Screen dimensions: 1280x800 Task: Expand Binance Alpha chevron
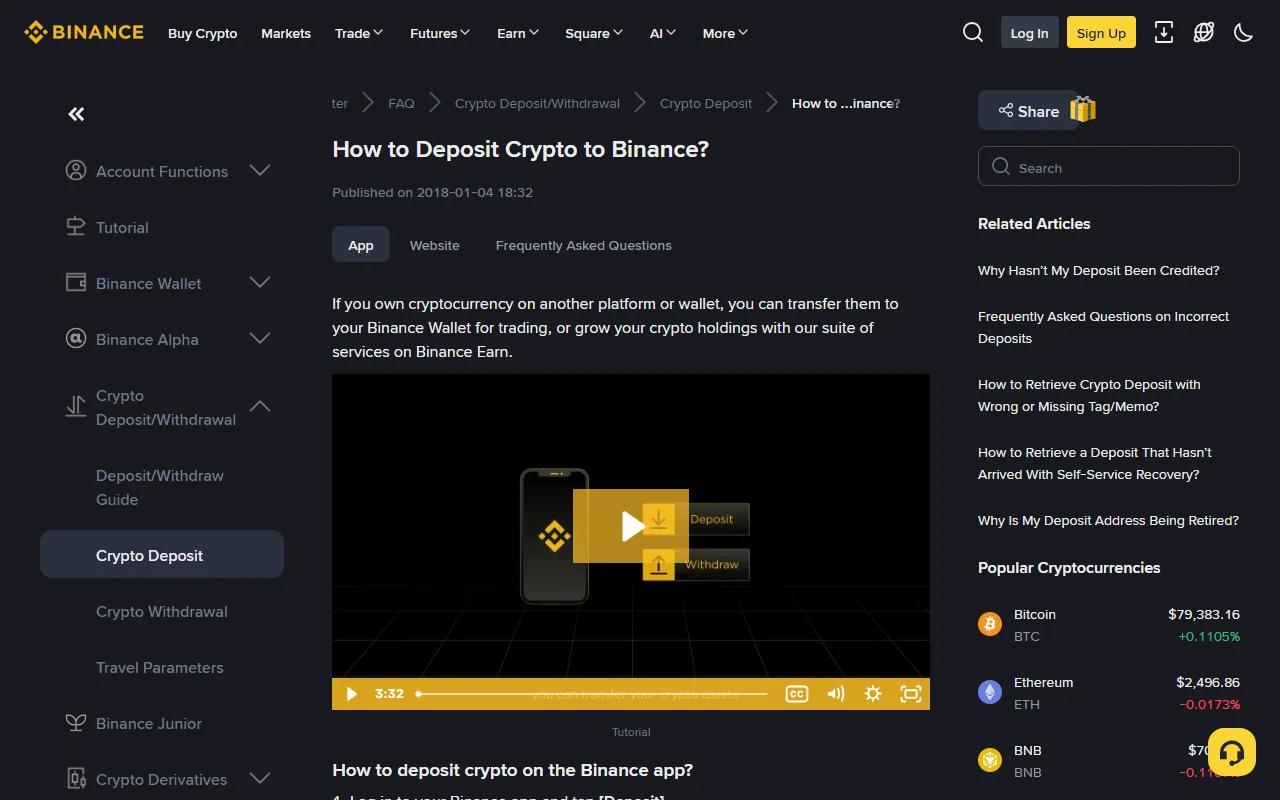260,339
